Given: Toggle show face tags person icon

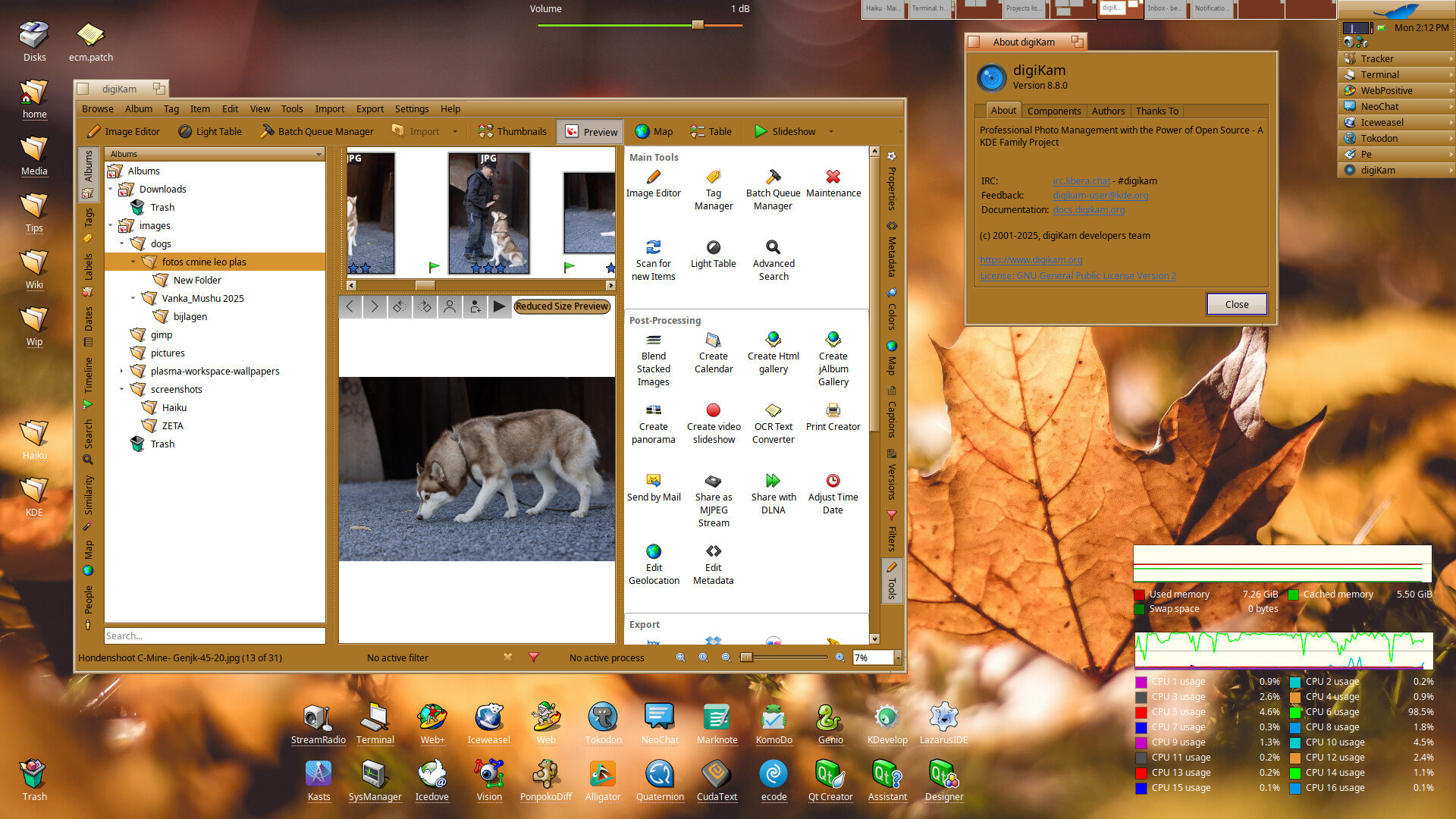Looking at the screenshot, I should [450, 306].
